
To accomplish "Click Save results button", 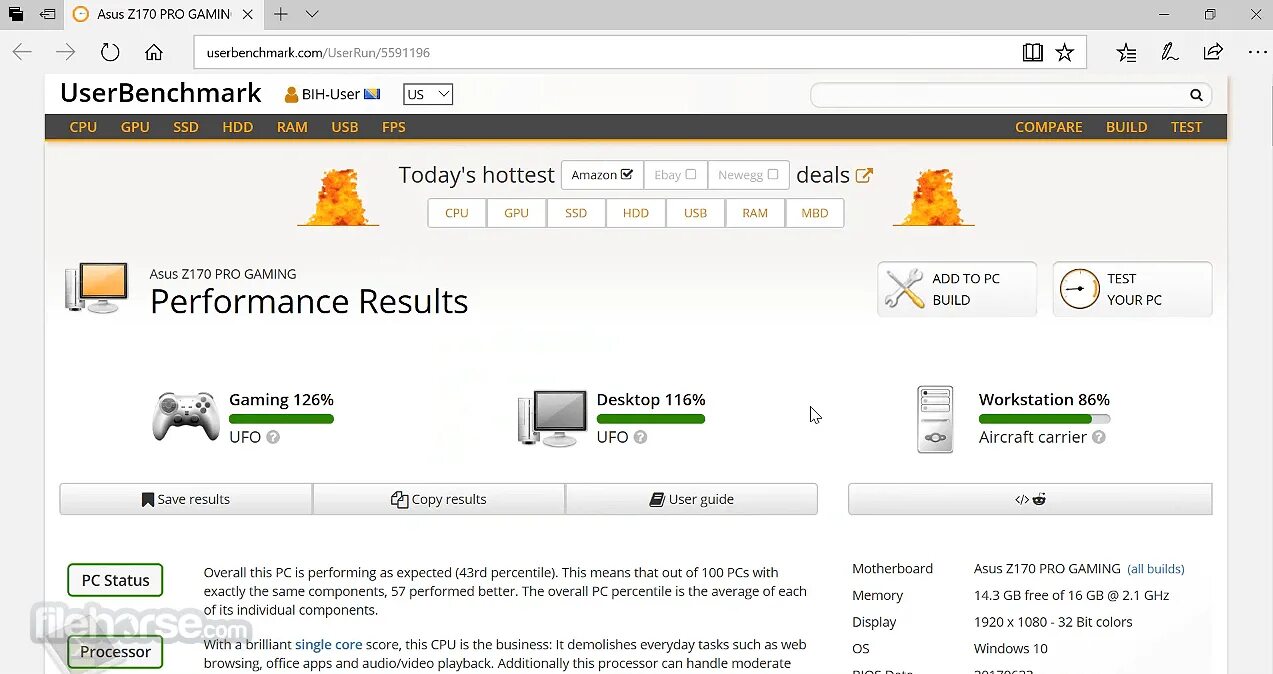I will [186, 499].
